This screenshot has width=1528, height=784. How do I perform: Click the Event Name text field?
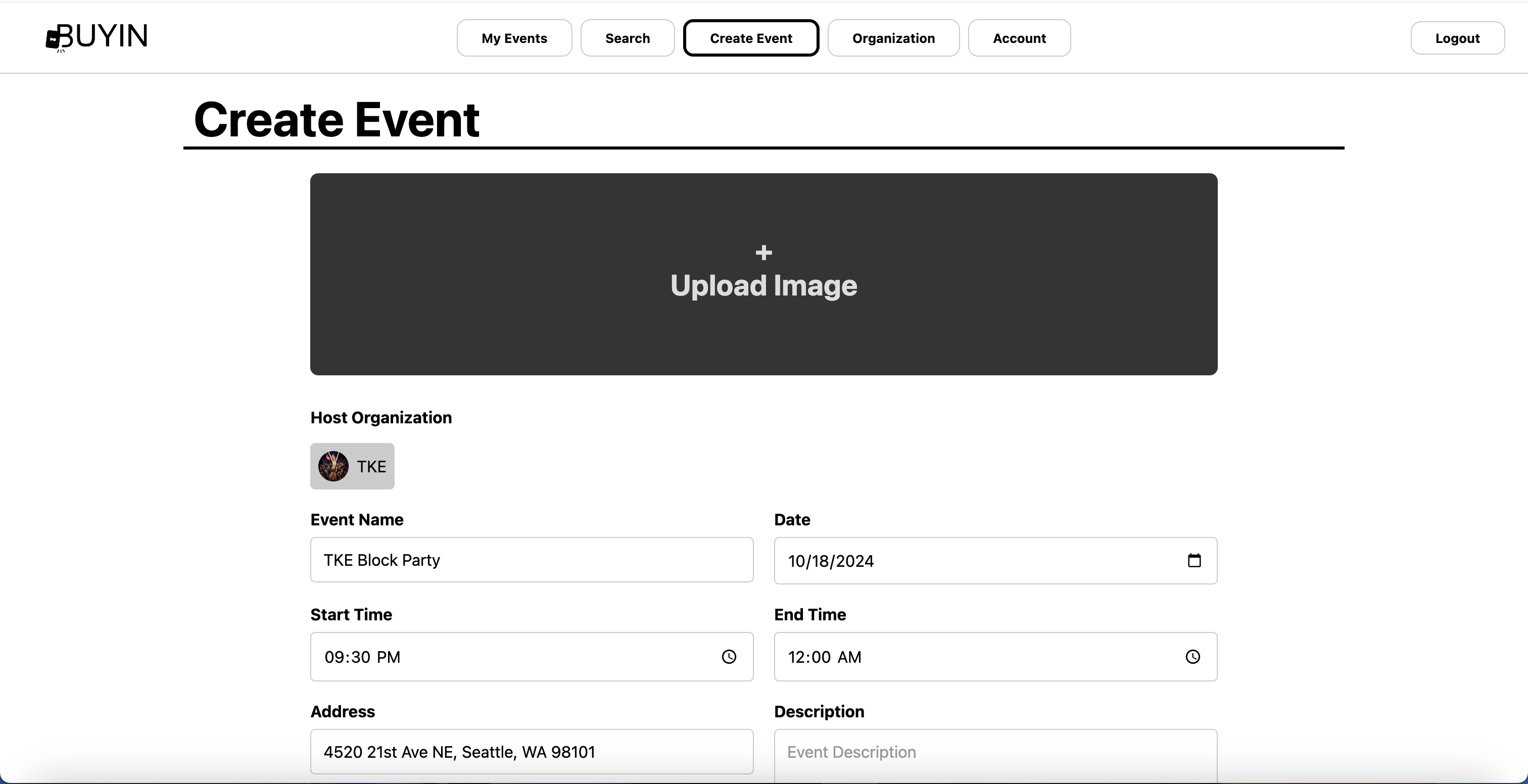532,560
